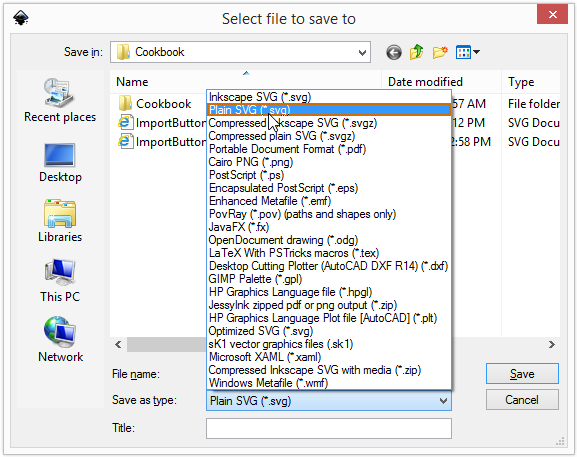
Task: Open Libraries in sidebar
Action: [x=60, y=221]
